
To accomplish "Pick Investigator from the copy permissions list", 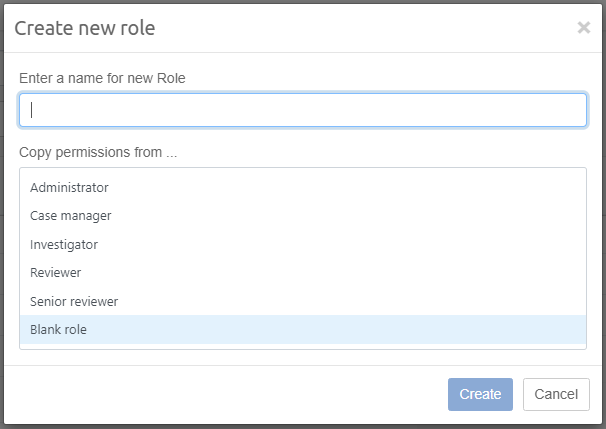I will (x=64, y=244).
